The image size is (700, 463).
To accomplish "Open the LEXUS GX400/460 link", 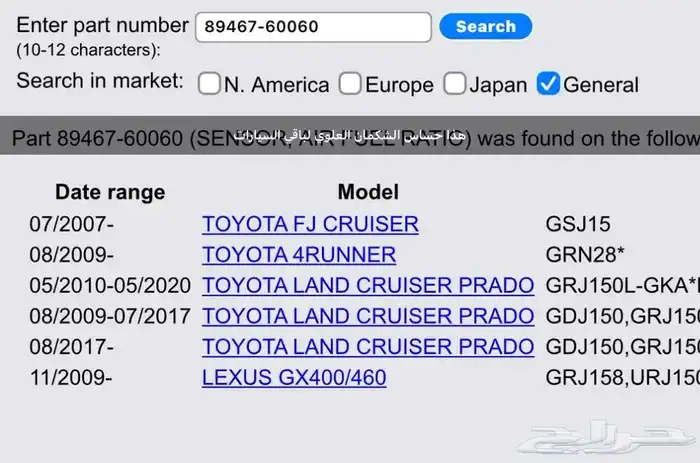I will pos(294,378).
